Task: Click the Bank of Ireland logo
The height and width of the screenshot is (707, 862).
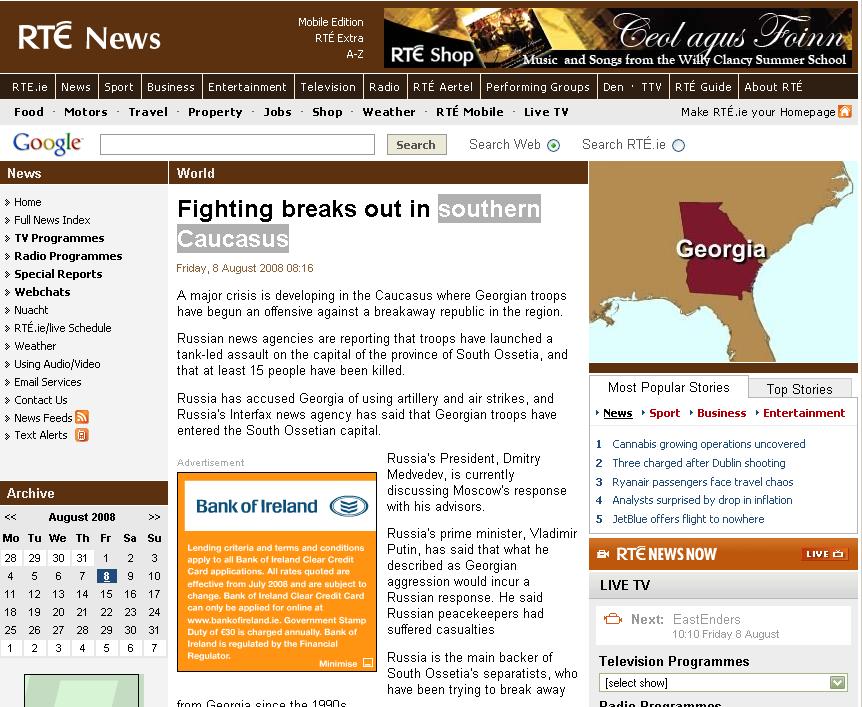Action: [x=281, y=506]
